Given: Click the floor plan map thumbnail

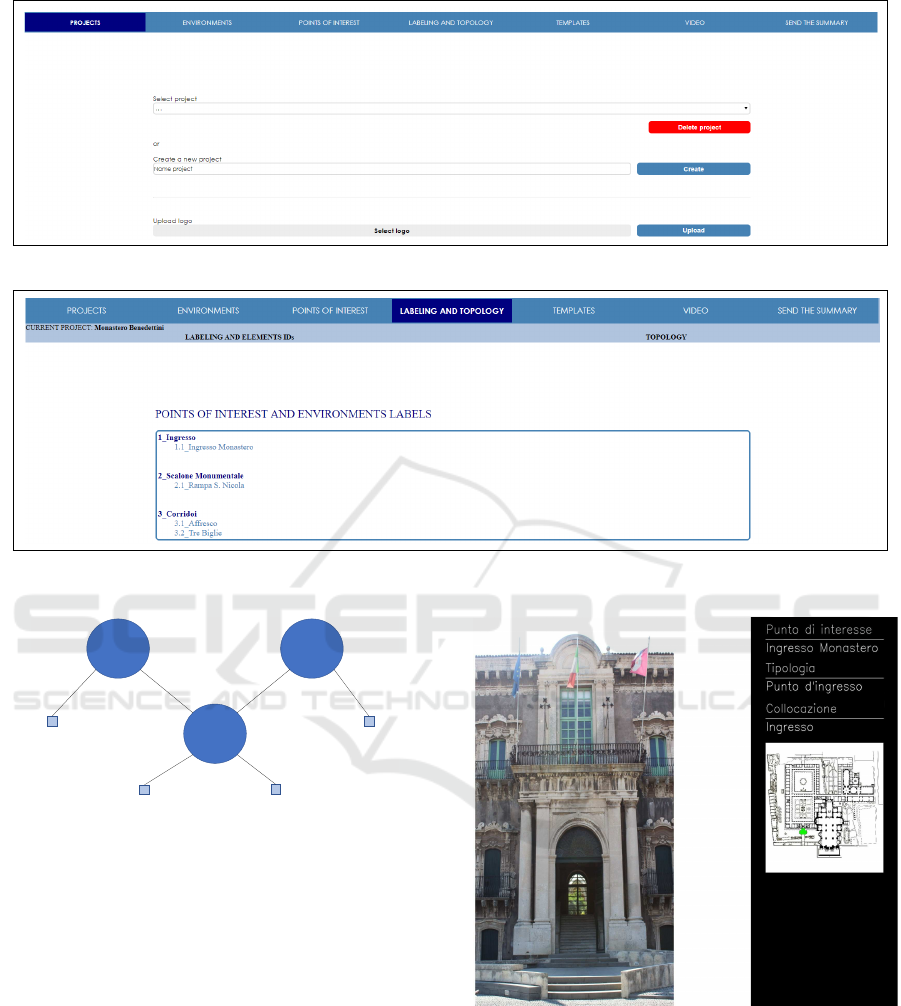Looking at the screenshot, I should click(824, 807).
